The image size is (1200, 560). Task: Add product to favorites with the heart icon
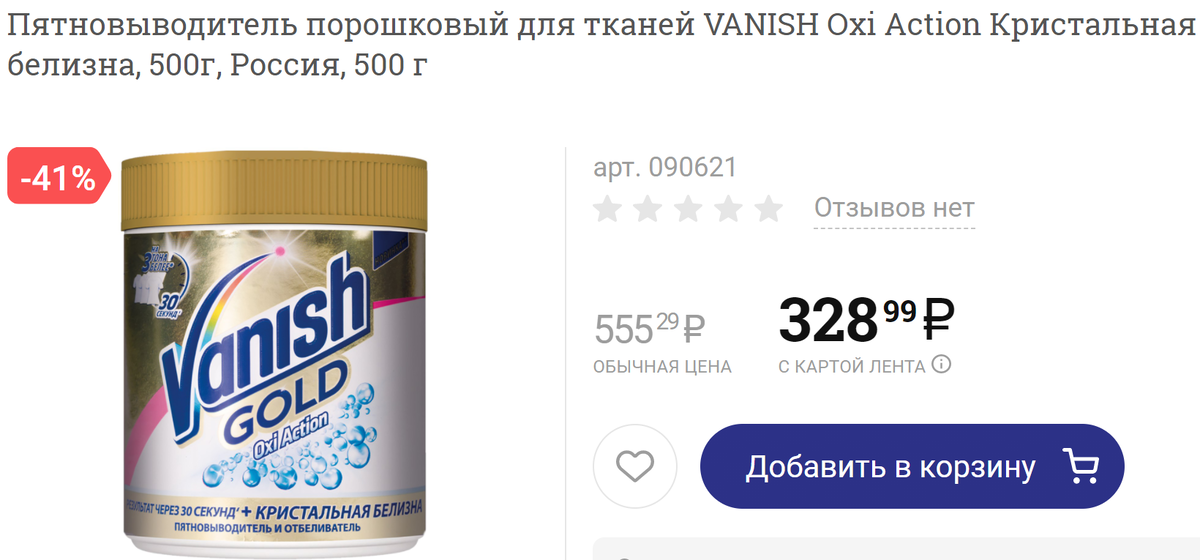[x=635, y=466]
